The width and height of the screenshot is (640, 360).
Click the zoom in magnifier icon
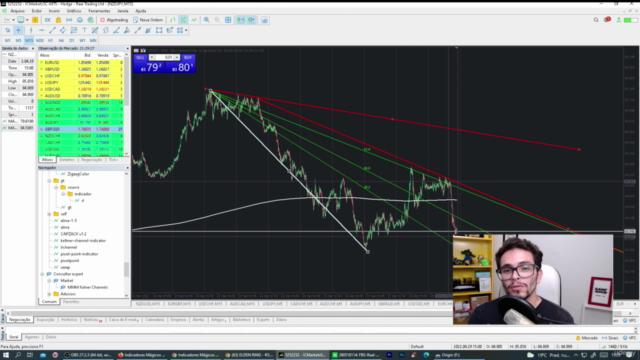tap(207, 20)
